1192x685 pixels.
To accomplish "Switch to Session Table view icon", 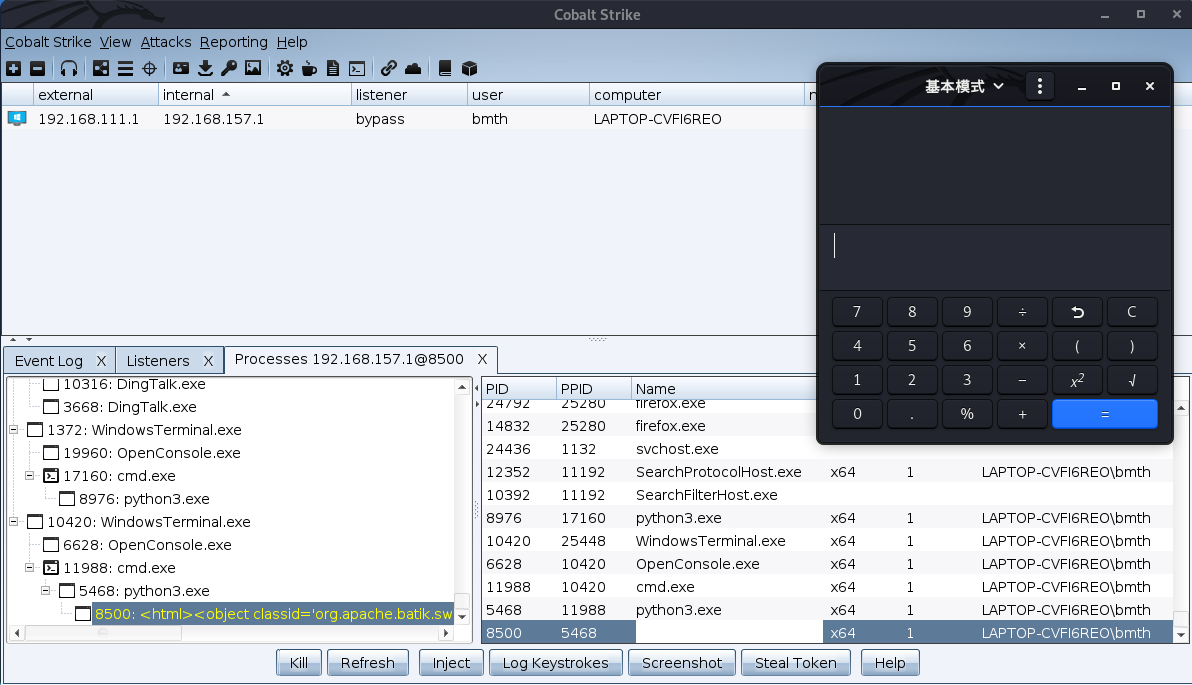I will tap(125, 68).
